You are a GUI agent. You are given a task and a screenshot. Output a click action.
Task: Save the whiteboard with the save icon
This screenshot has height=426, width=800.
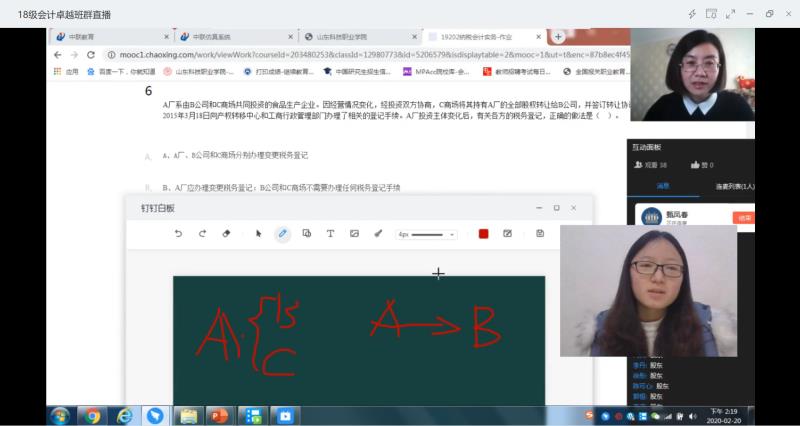[x=540, y=233]
